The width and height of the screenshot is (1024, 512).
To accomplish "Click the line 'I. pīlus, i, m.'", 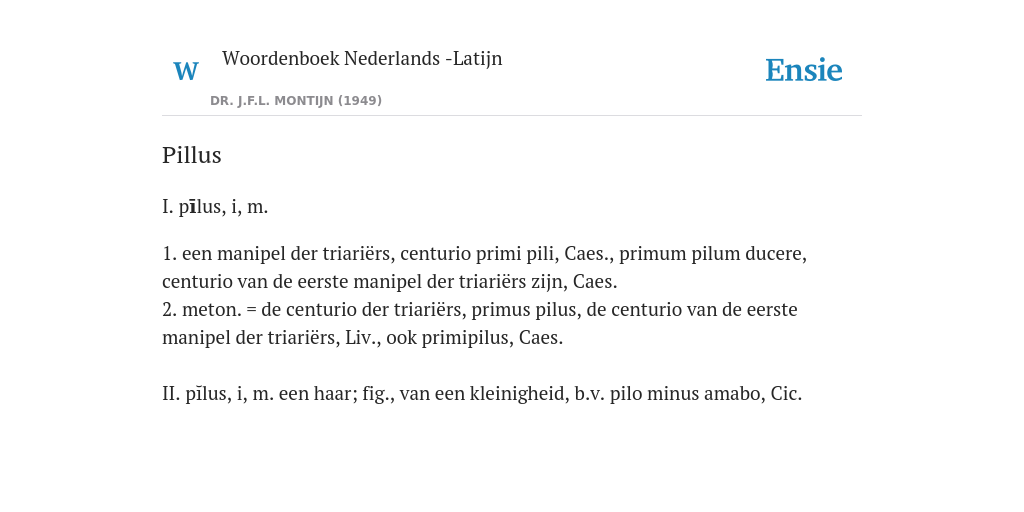I will [215, 207].
